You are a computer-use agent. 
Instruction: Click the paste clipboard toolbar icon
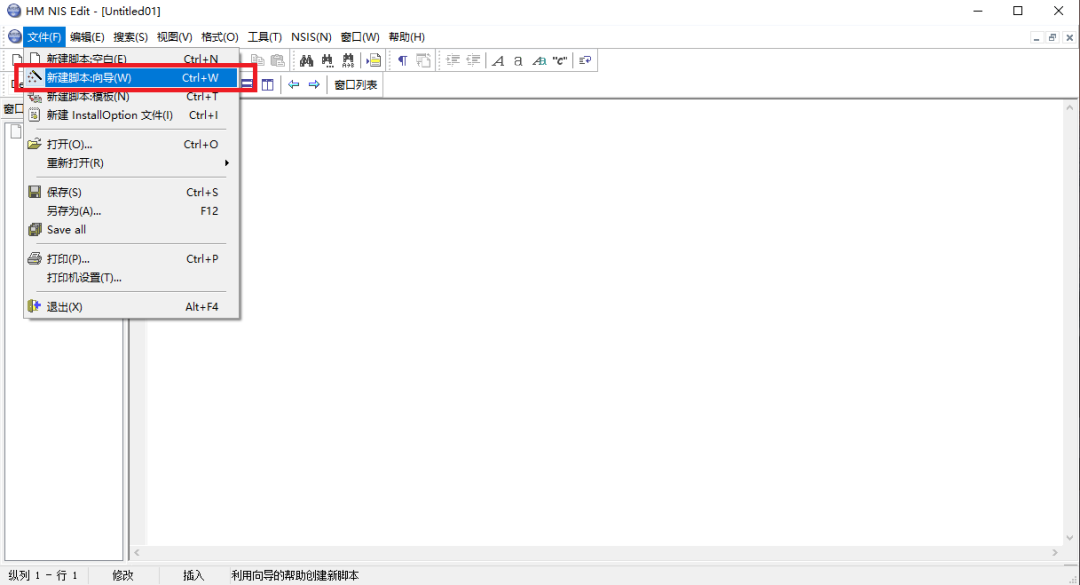point(278,60)
